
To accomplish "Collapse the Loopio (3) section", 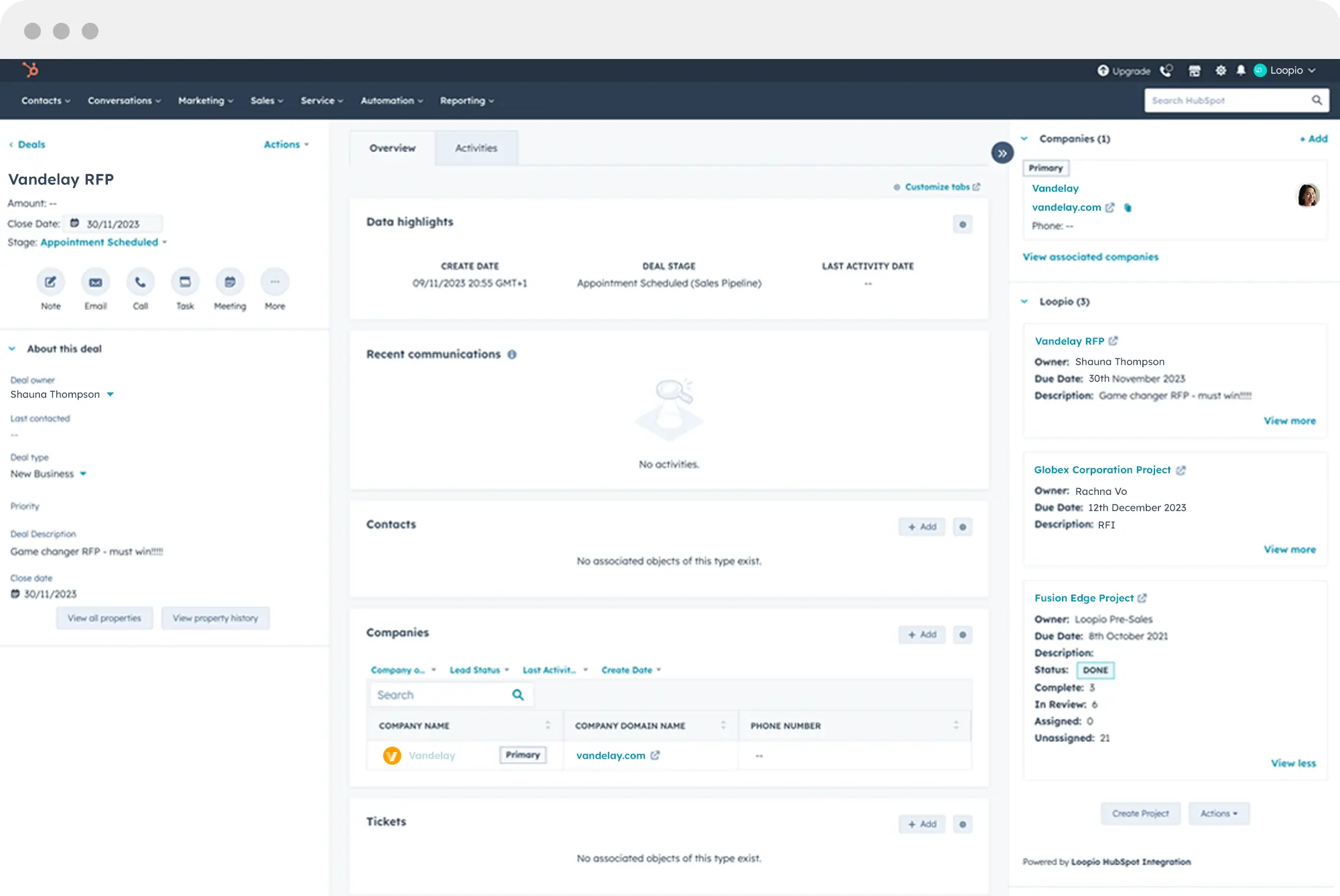I will [1024, 301].
